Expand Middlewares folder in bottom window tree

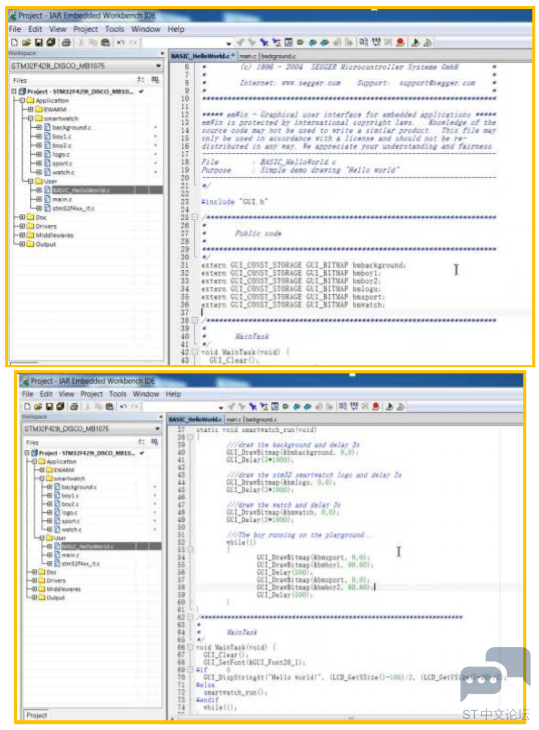point(34,589)
